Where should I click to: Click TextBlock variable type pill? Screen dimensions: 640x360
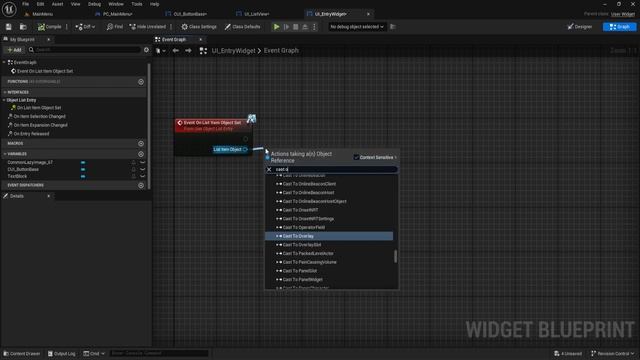[x=83, y=176]
